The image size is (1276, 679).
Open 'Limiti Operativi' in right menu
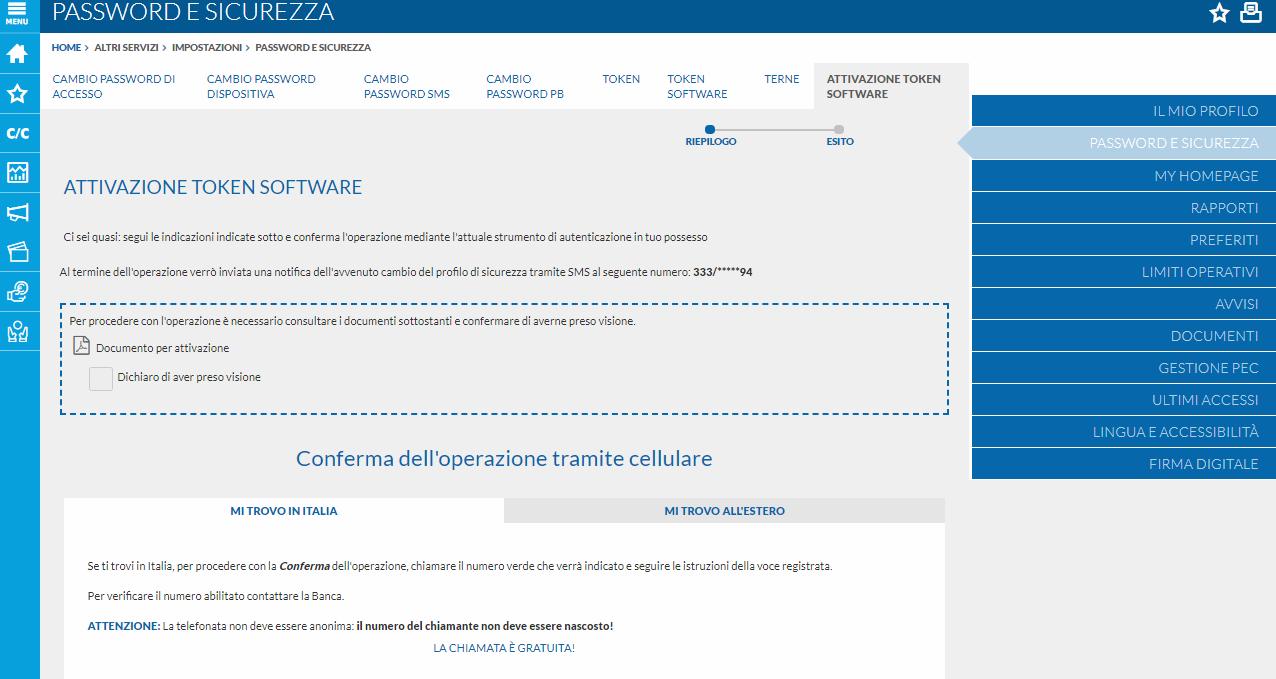click(1199, 272)
